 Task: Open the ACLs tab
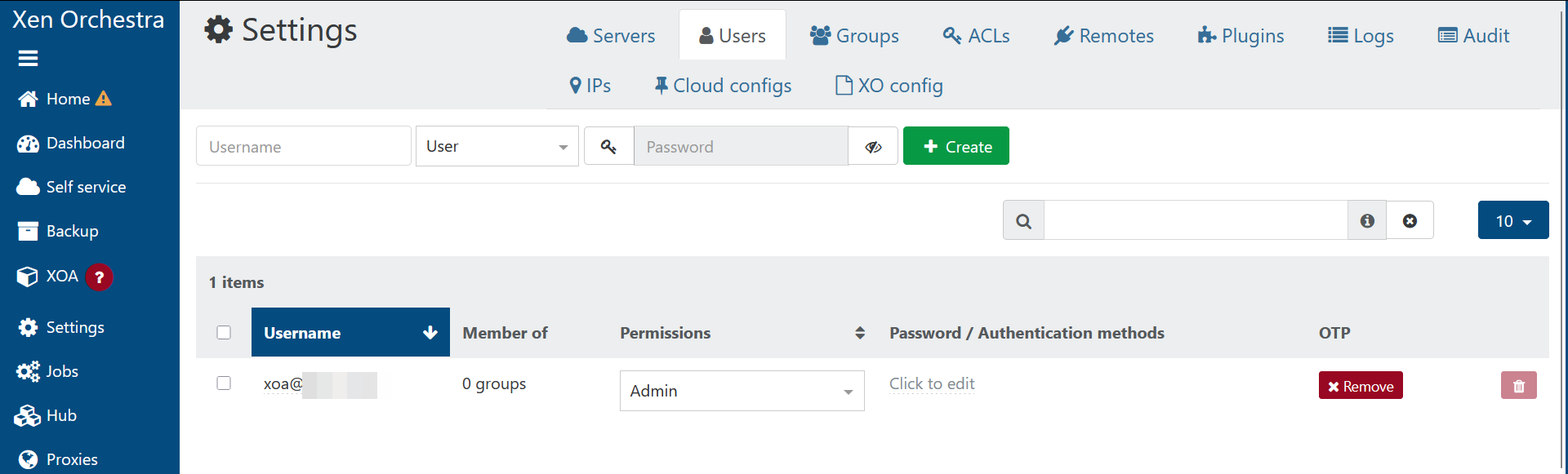tap(976, 35)
